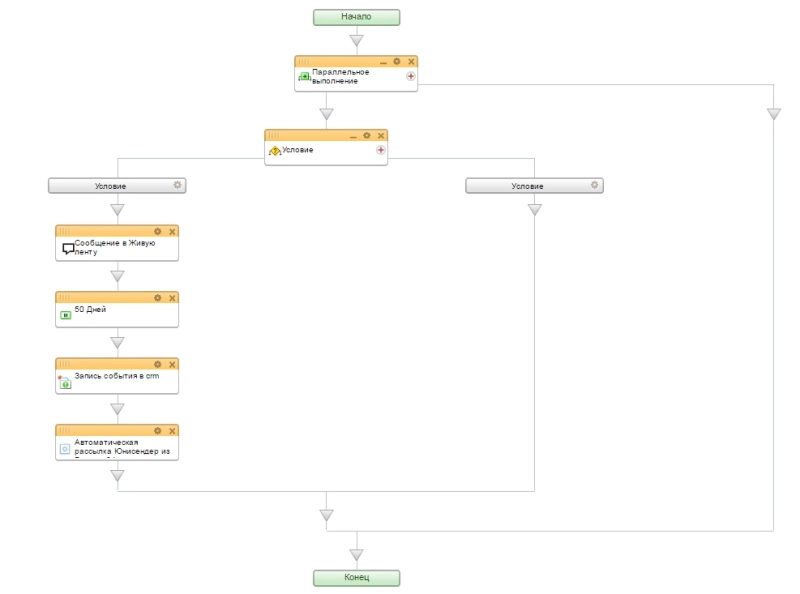Delete the 50 Дней block with X
The height and width of the screenshot is (594, 800).
click(172, 298)
